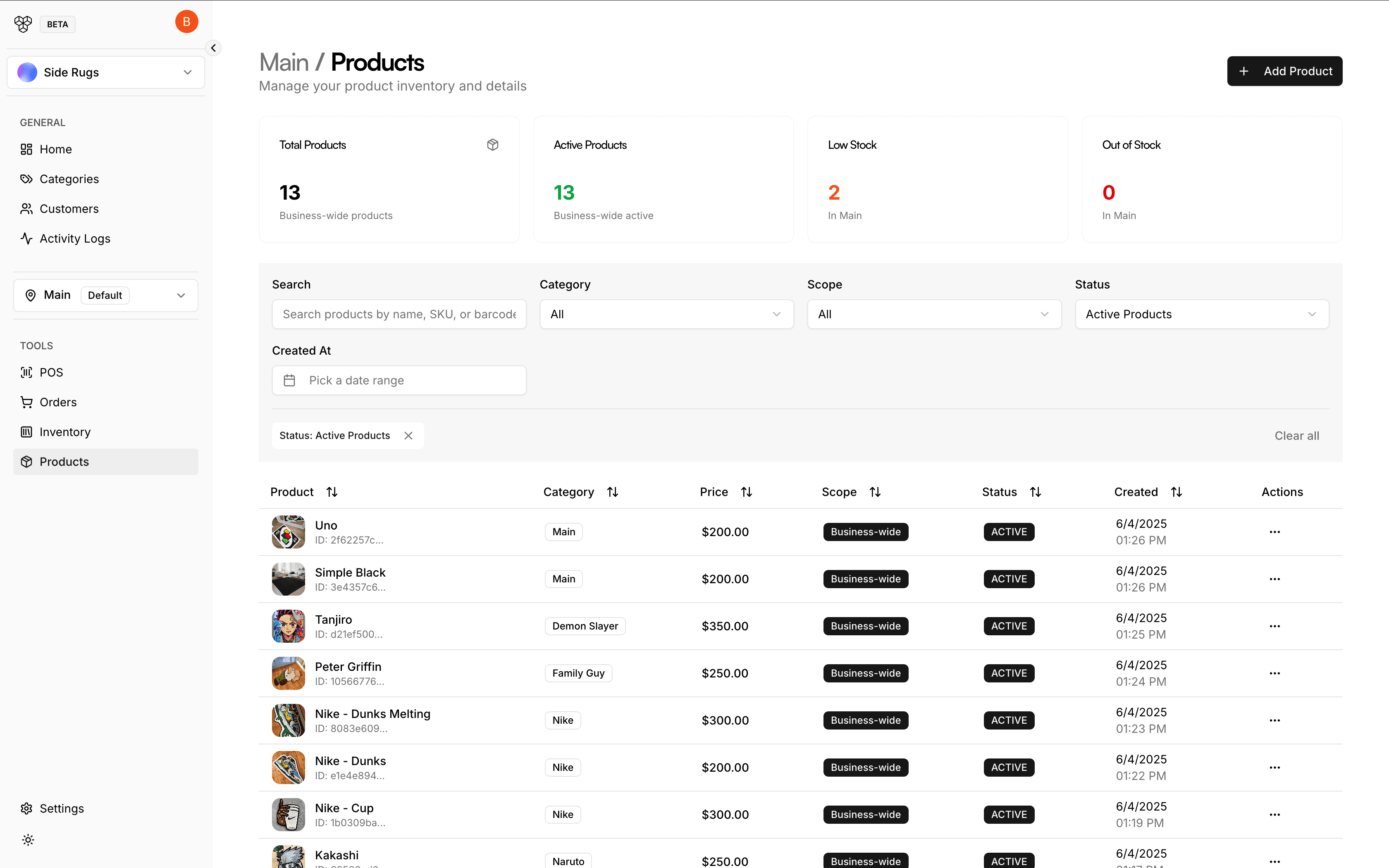Click the ACTIVE badge in Nike - Dunks row

(x=1008, y=768)
